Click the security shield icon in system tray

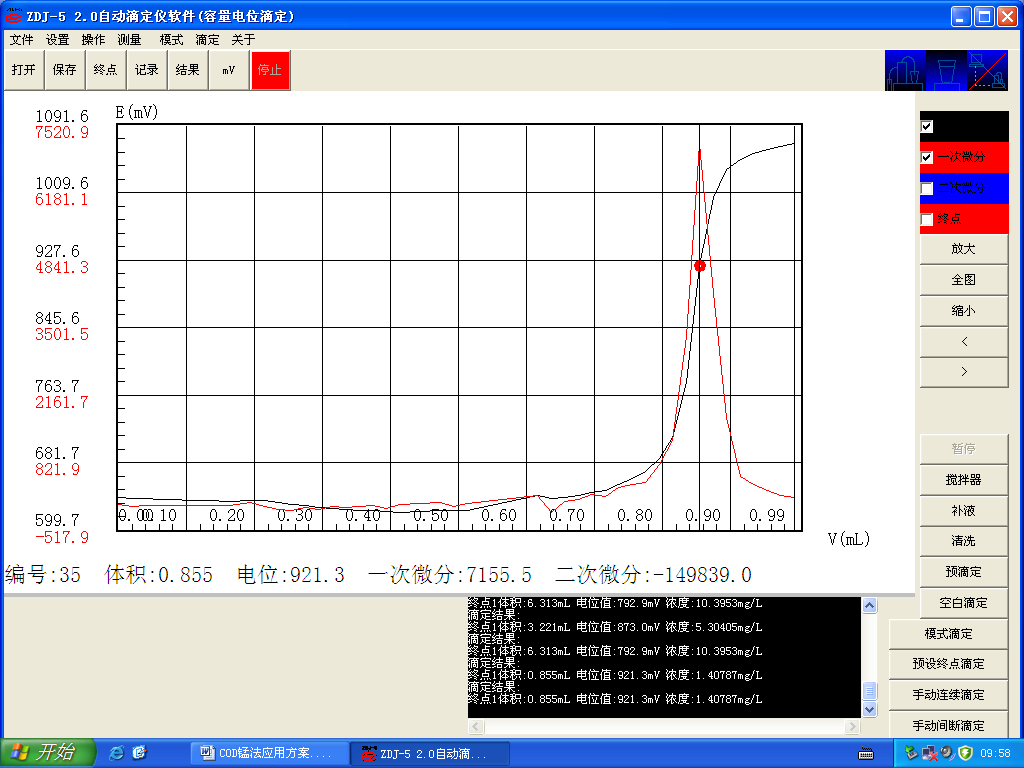[965, 752]
